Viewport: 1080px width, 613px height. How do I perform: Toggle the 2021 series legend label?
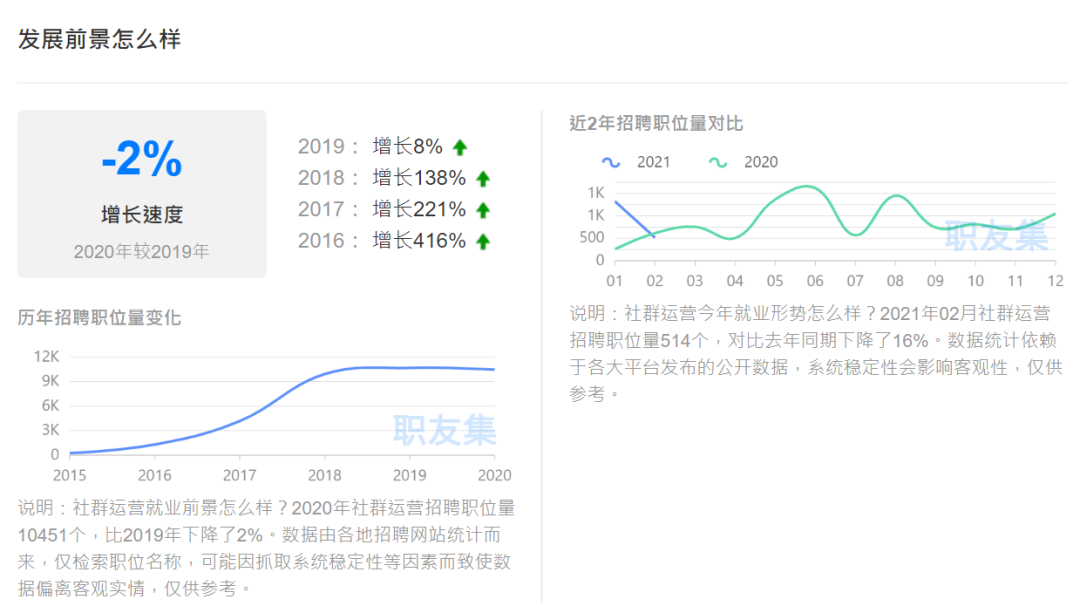click(653, 162)
